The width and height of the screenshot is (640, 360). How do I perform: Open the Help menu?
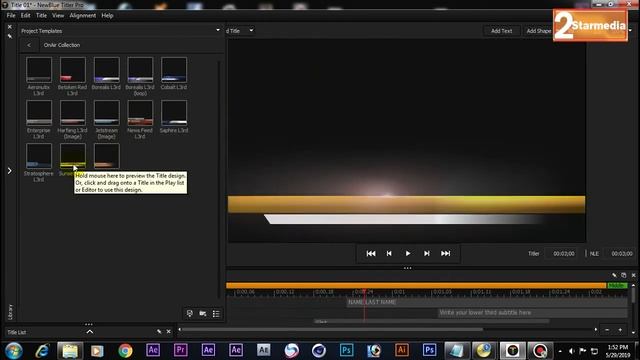point(107,16)
